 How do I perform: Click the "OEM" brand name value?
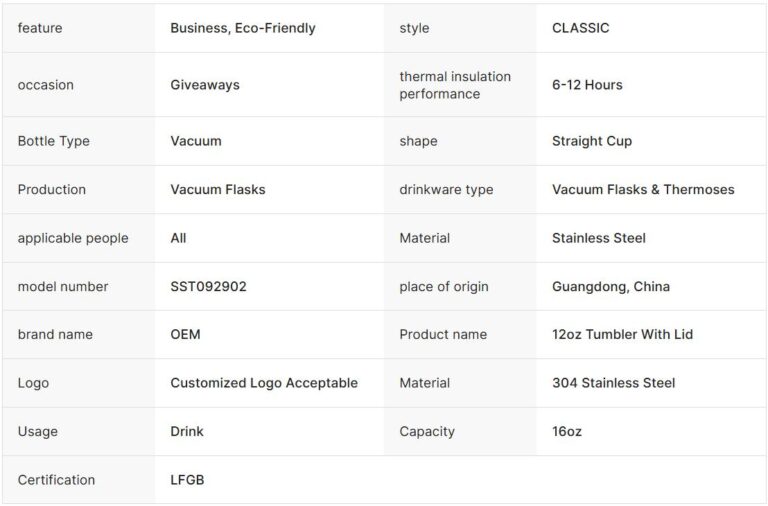pos(185,334)
